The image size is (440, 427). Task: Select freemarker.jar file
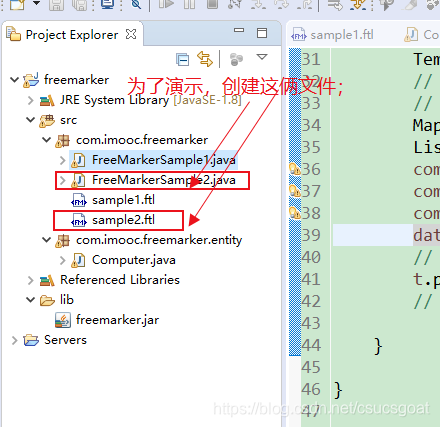[117, 320]
